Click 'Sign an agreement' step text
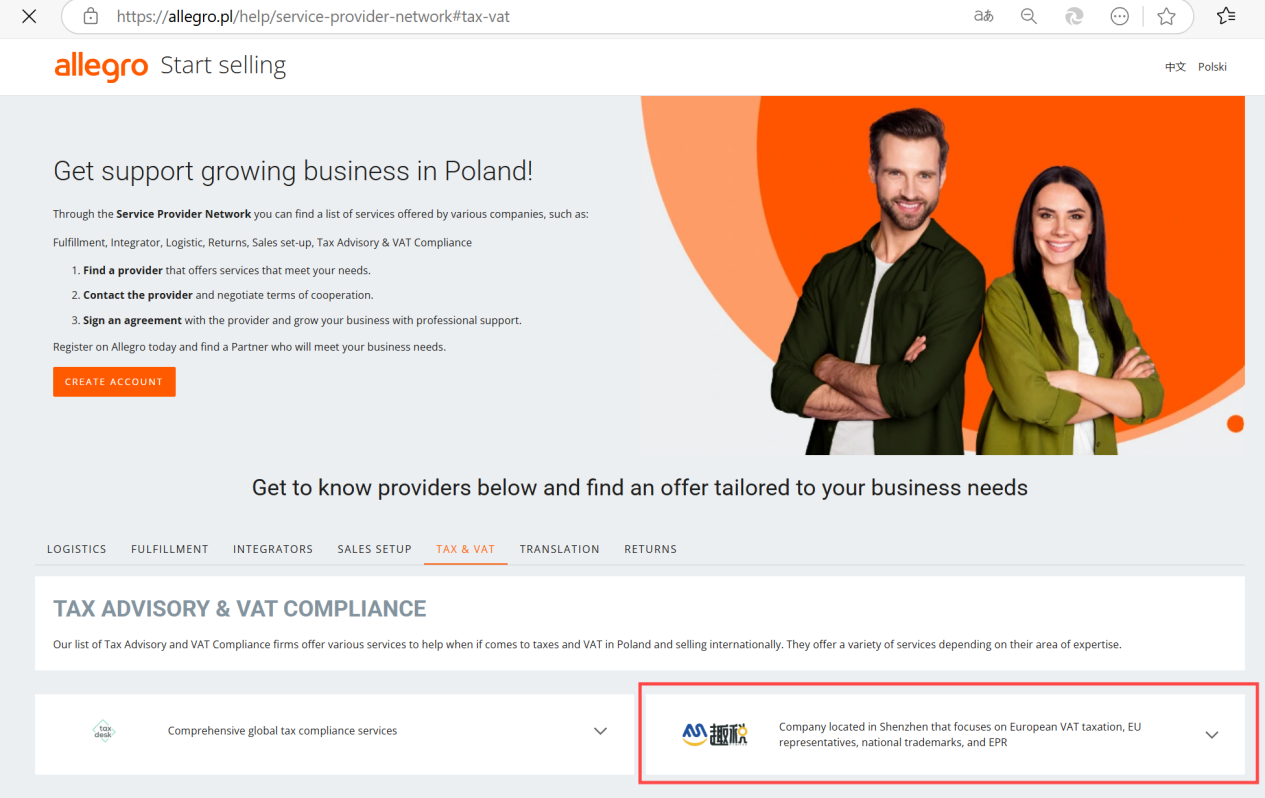Screen dimensions: 1265x798 tap(132, 321)
